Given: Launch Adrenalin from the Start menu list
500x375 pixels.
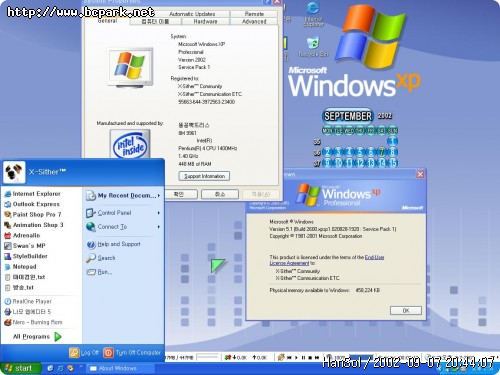Looking at the screenshot, I should click(x=22, y=235).
